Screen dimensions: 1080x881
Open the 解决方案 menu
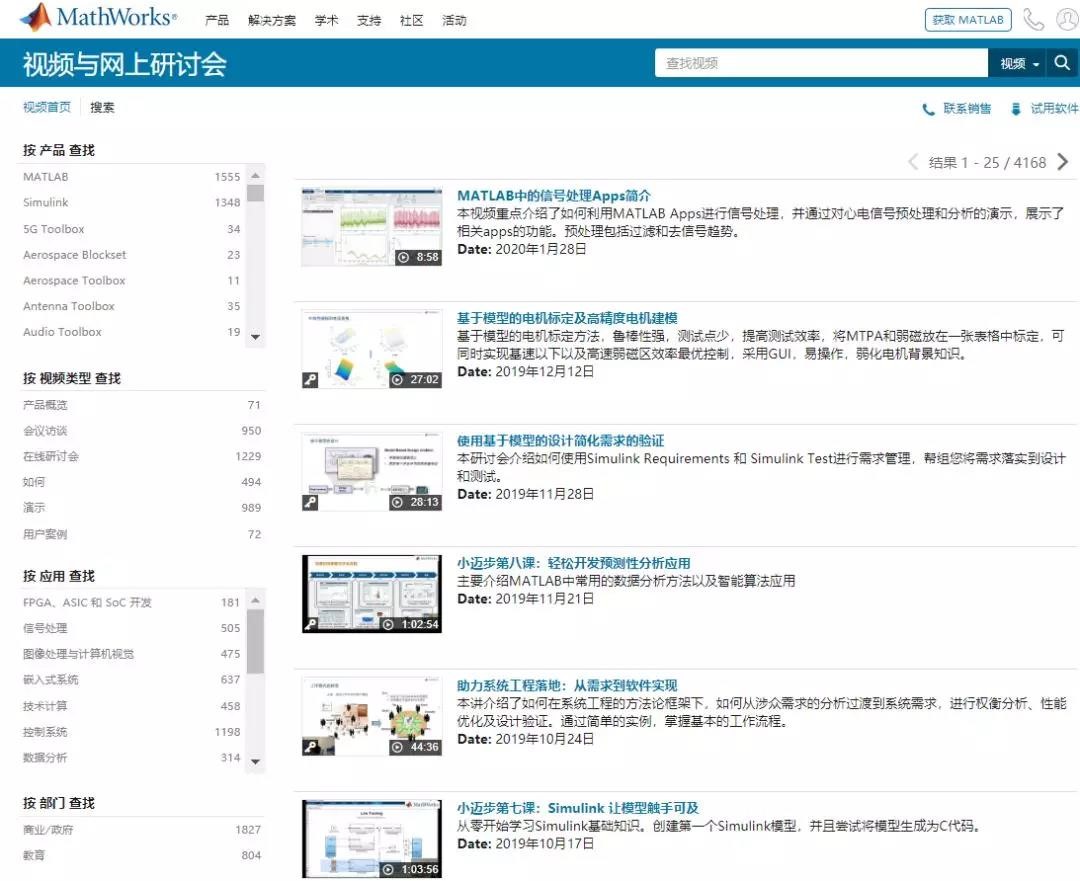272,21
